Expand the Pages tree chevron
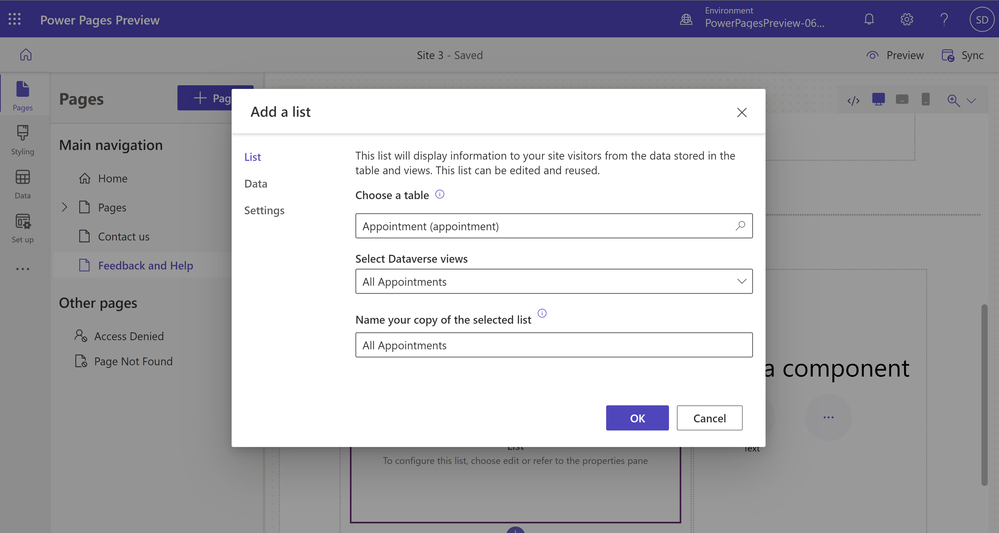 pos(64,207)
